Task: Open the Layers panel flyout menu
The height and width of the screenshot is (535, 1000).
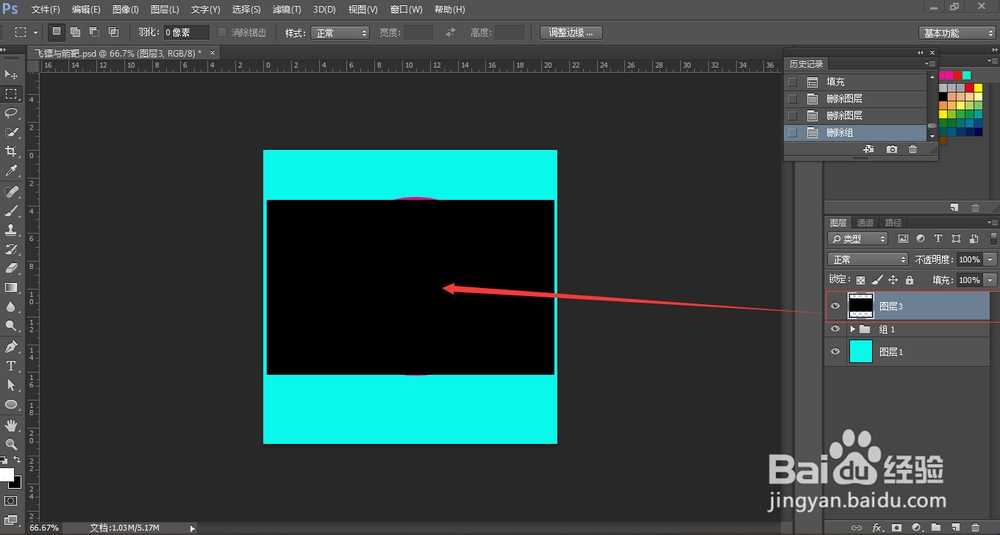Action: pos(992,223)
